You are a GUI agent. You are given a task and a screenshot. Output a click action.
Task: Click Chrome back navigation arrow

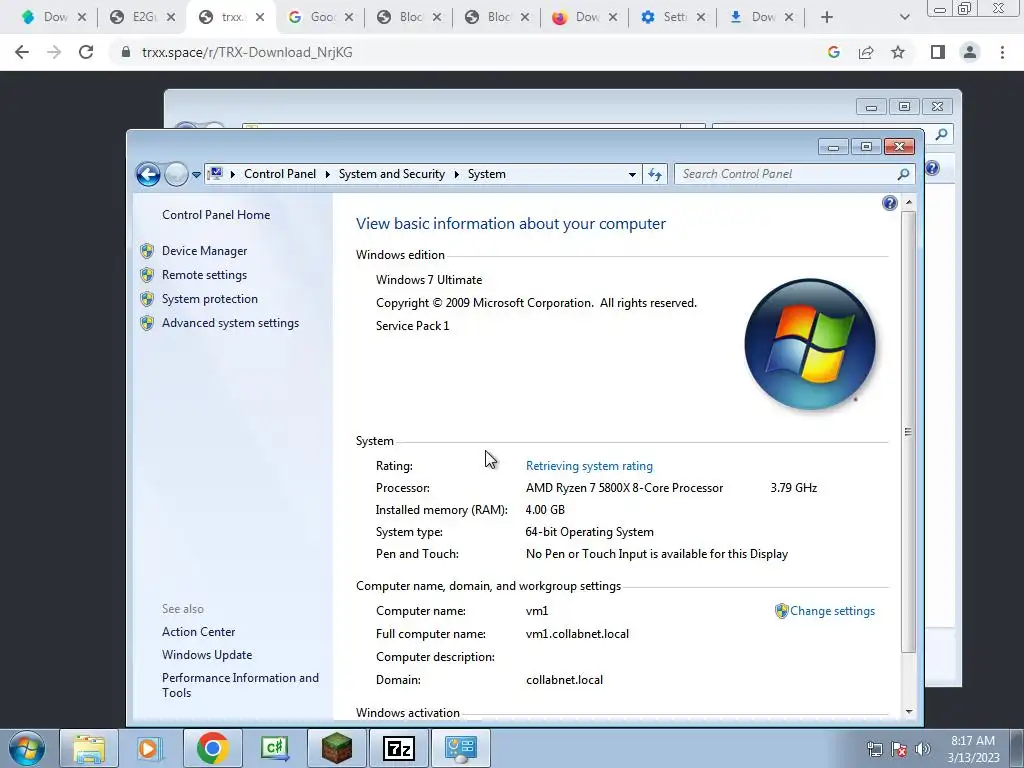(22, 52)
